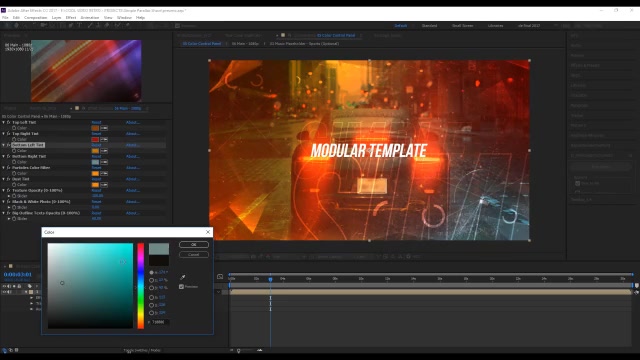Collapse the Top Right Tint effect
Image resolution: width=640 pixels, height=360 pixels.
pos(4,134)
